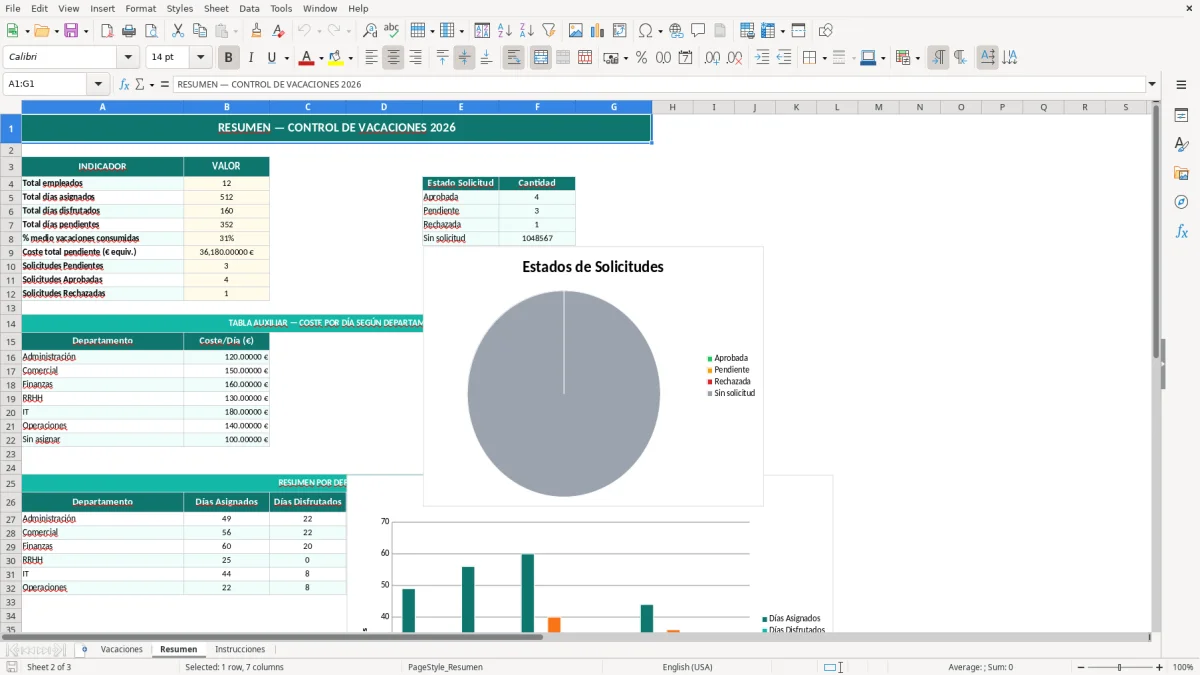The image size is (1200, 675).
Task: Click Sheet 2 of 3 in status bar
Action: click(x=49, y=667)
